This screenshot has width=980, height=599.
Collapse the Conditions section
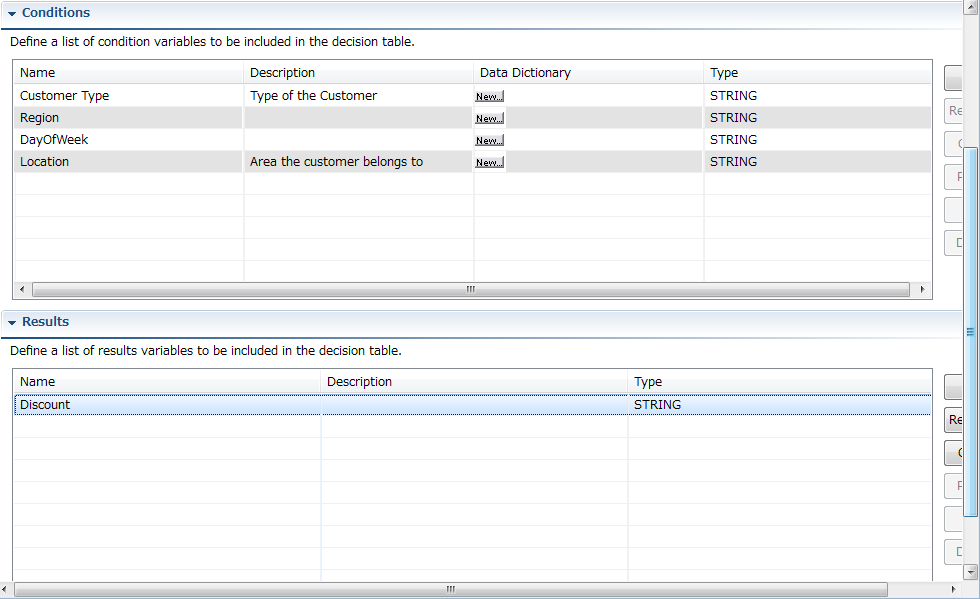point(12,13)
